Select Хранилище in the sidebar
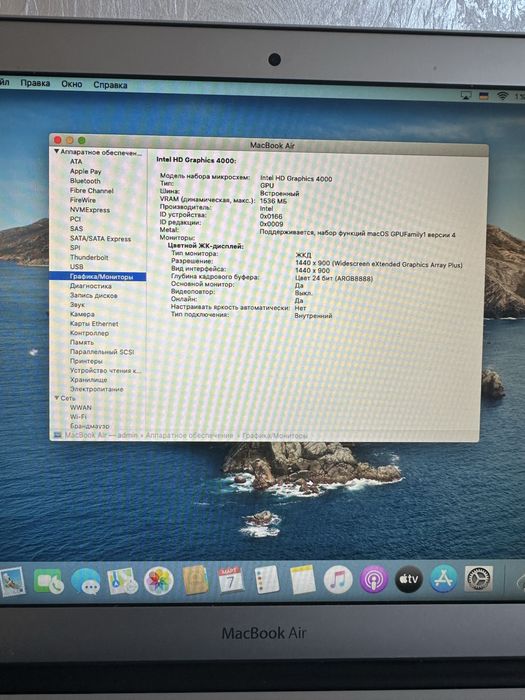Viewport: 525px width, 700px height. point(88,379)
